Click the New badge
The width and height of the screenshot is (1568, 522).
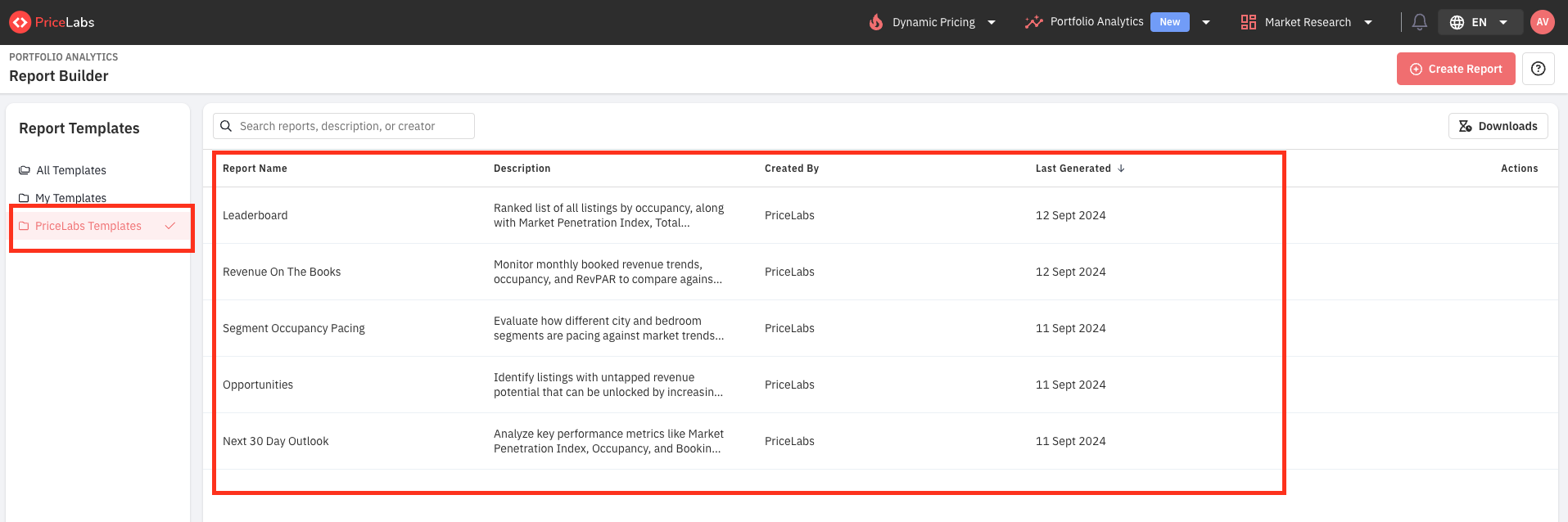(x=1170, y=22)
